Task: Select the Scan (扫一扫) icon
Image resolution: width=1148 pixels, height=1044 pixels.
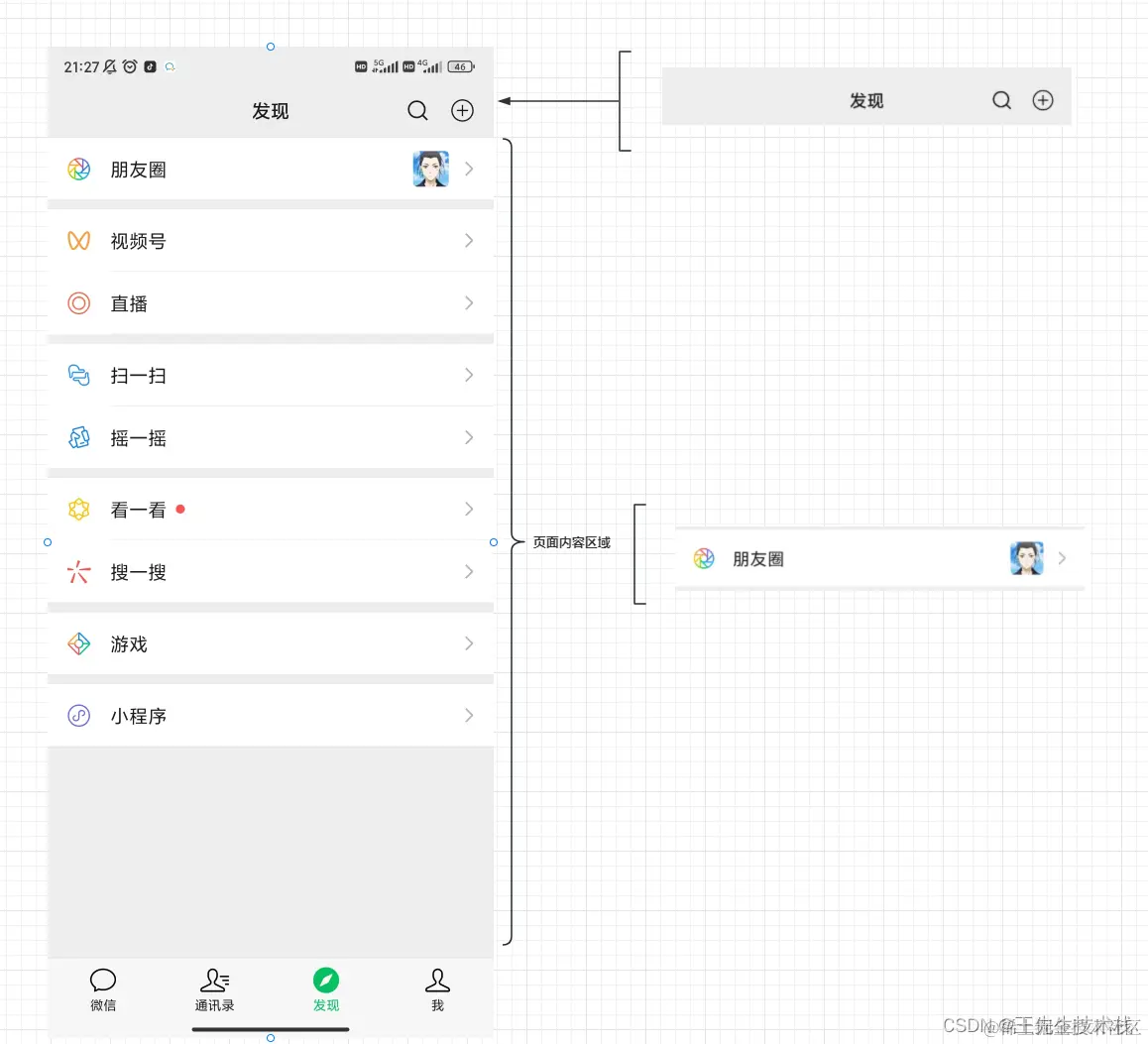Action: (x=78, y=375)
